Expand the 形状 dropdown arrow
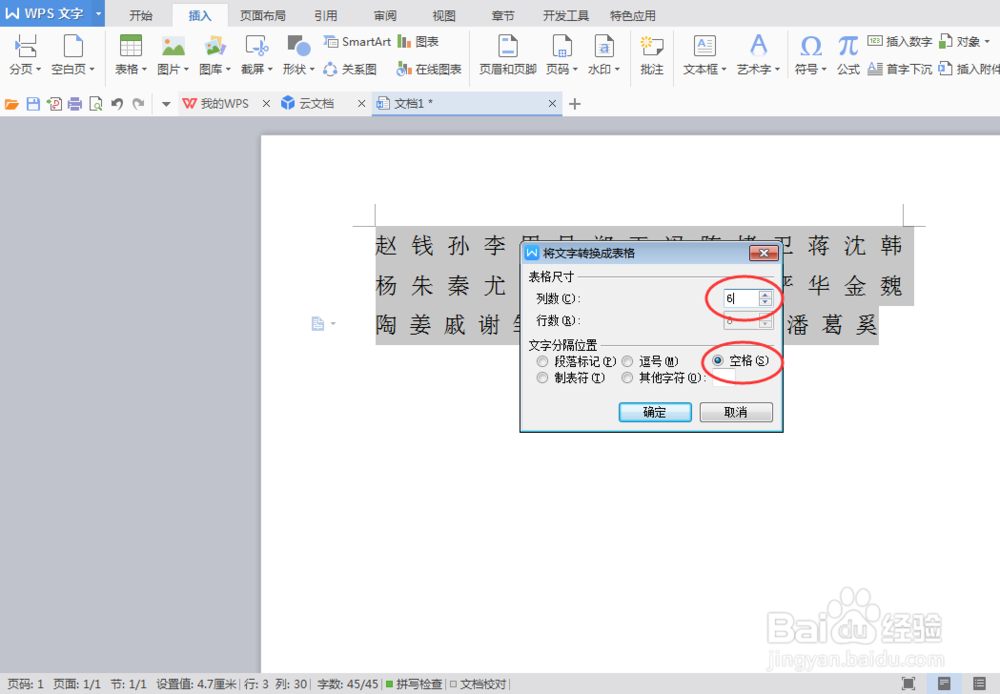1000x694 pixels. pyautogui.click(x=312, y=70)
